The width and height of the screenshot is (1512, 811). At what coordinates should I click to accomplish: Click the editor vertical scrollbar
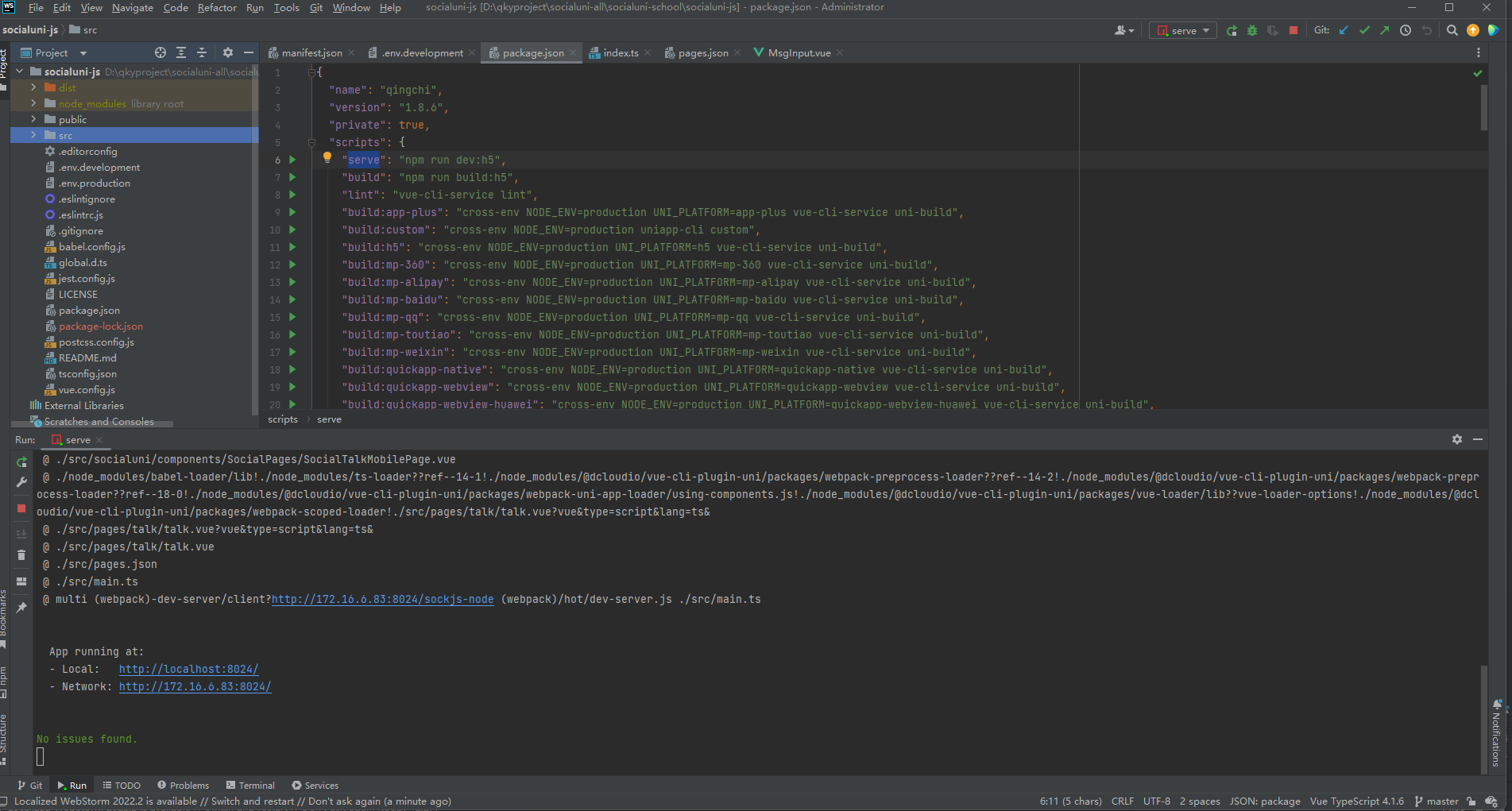point(1483,107)
